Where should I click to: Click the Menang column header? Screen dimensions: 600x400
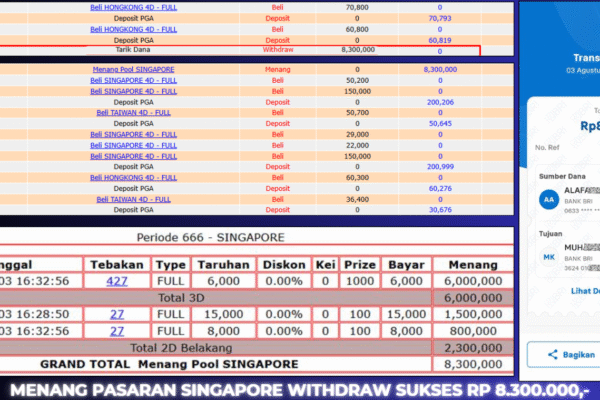click(x=473, y=265)
